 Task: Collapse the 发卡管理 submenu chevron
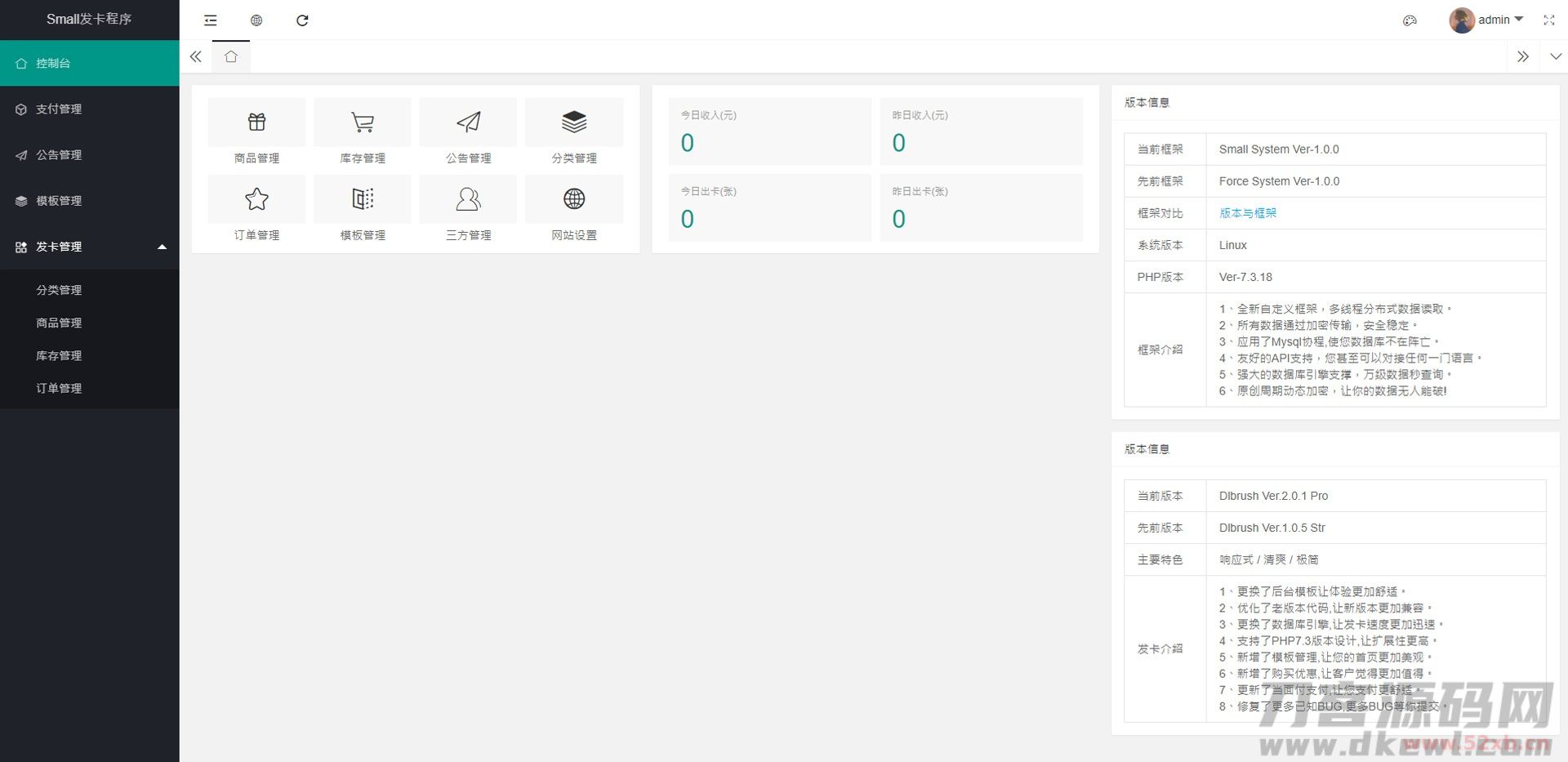tap(162, 246)
